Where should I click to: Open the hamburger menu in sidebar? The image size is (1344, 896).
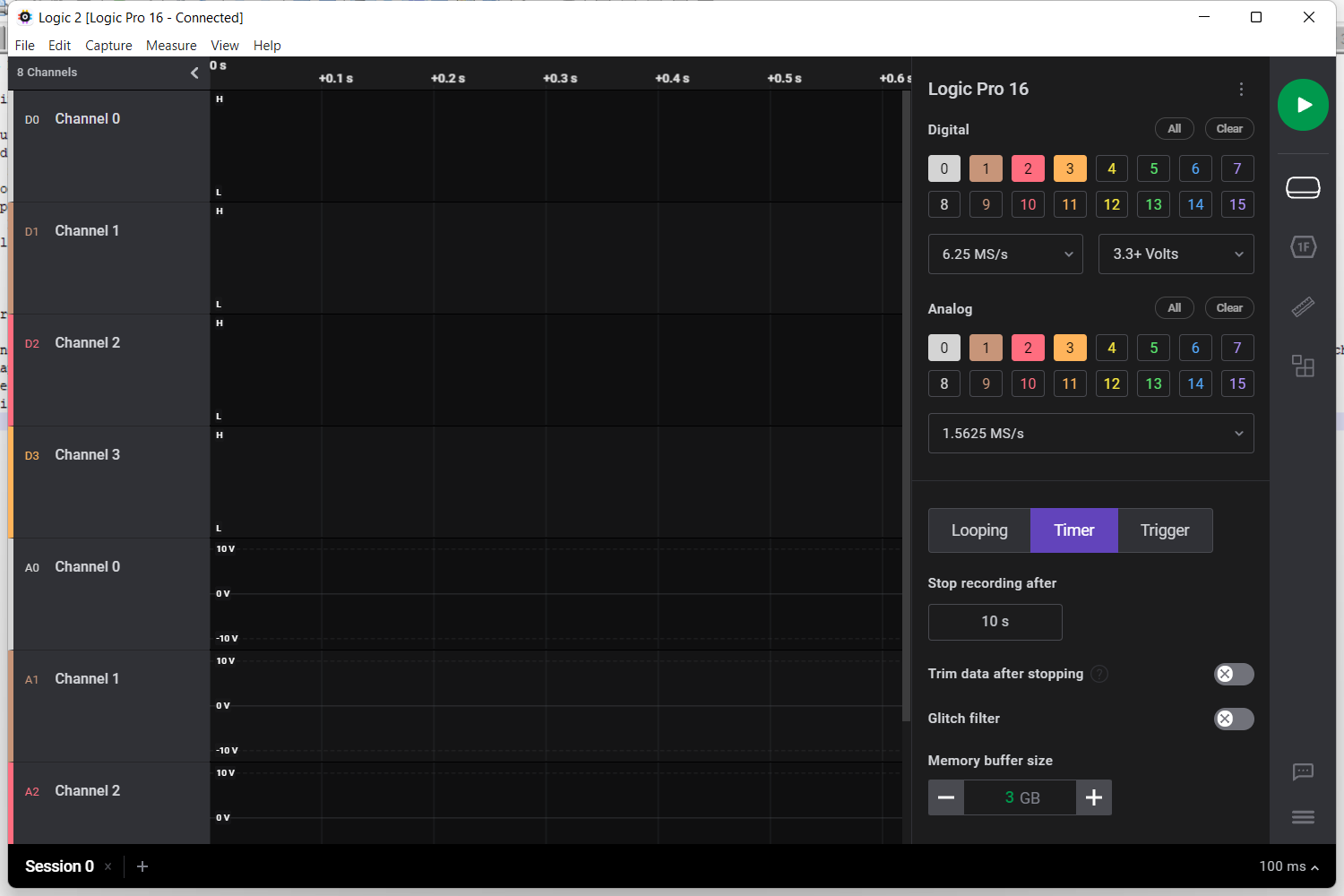[x=1303, y=817]
